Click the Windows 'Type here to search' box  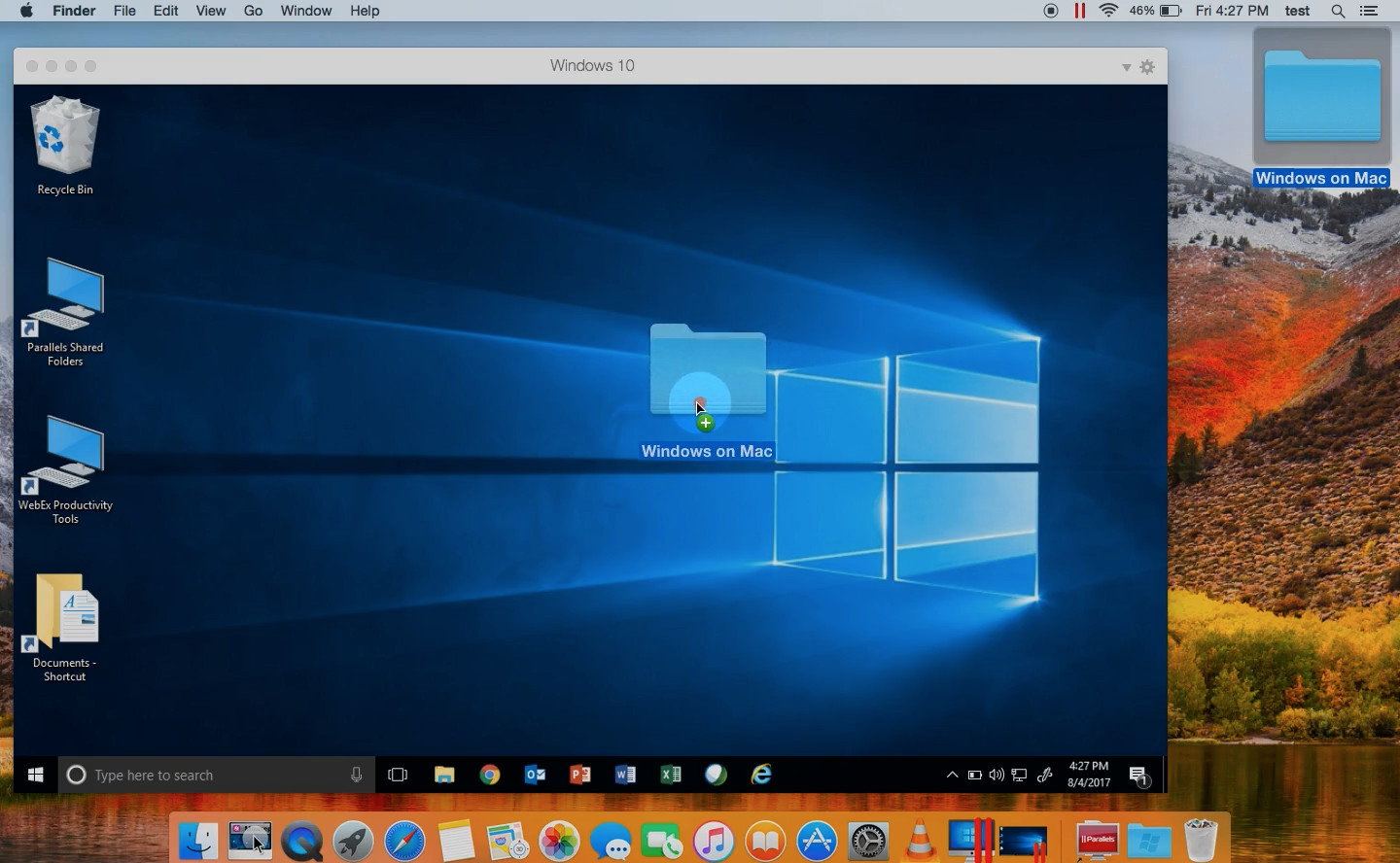click(217, 775)
